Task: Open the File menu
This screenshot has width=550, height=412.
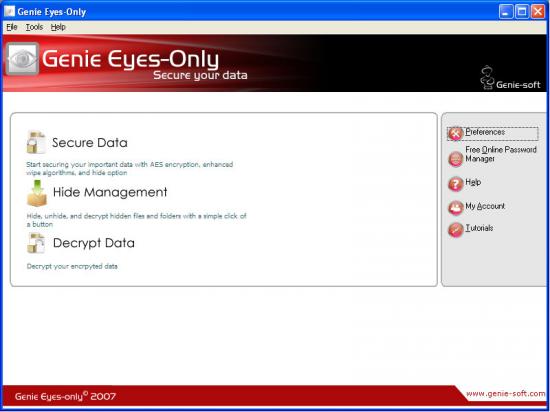Action: coord(12,27)
